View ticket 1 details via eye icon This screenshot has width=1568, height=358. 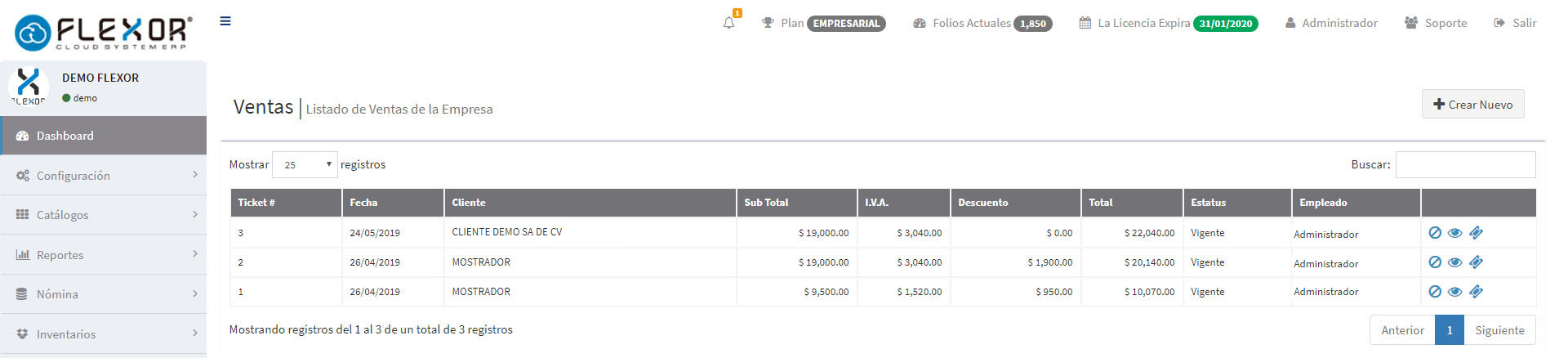point(1454,292)
